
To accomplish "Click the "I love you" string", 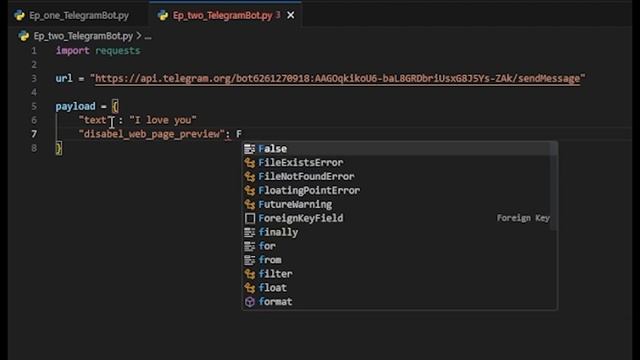I will pyautogui.click(x=163, y=120).
